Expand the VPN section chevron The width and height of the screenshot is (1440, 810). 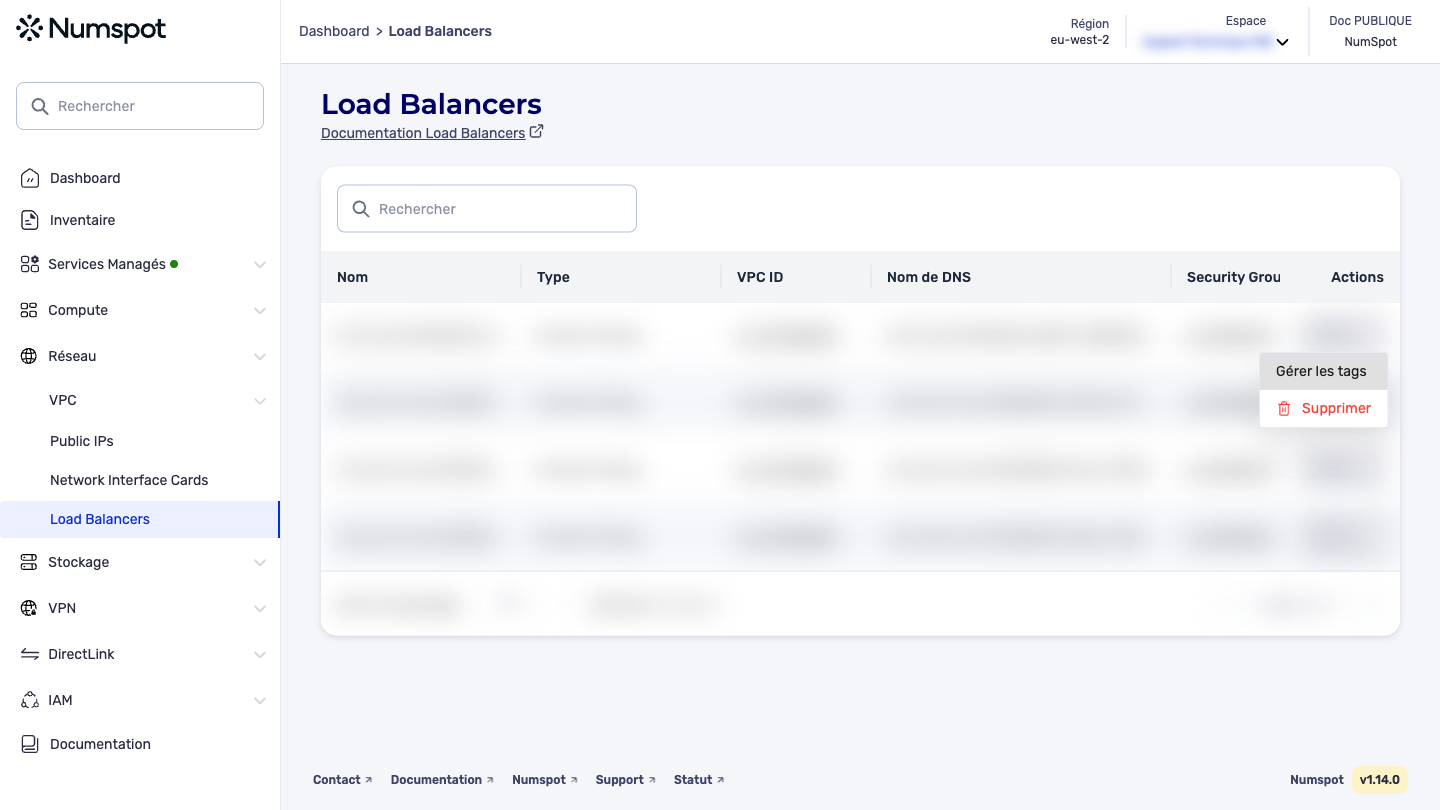(260, 609)
